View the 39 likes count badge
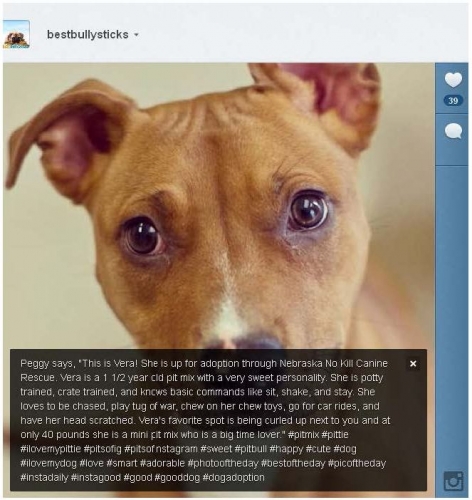This screenshot has width=472, height=500. point(453,101)
